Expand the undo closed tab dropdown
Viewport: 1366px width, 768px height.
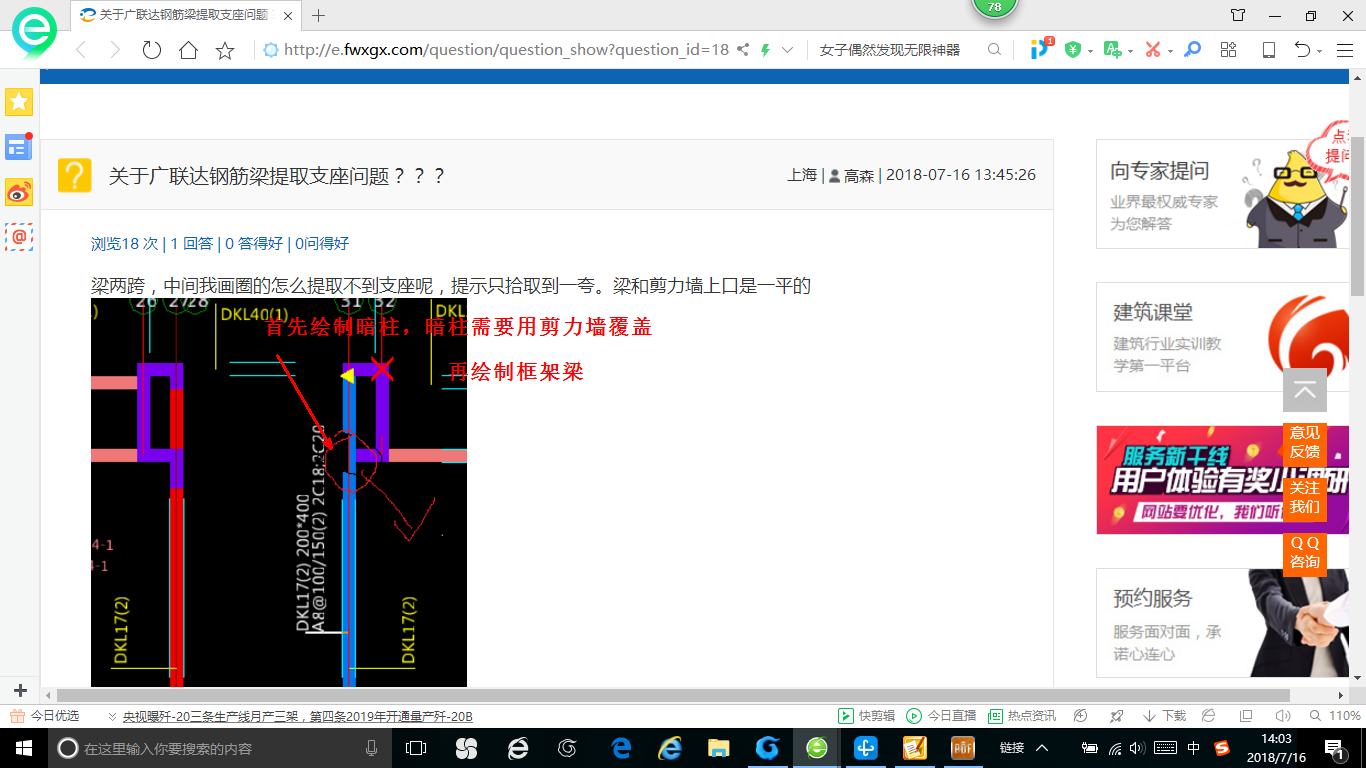click(x=1319, y=51)
